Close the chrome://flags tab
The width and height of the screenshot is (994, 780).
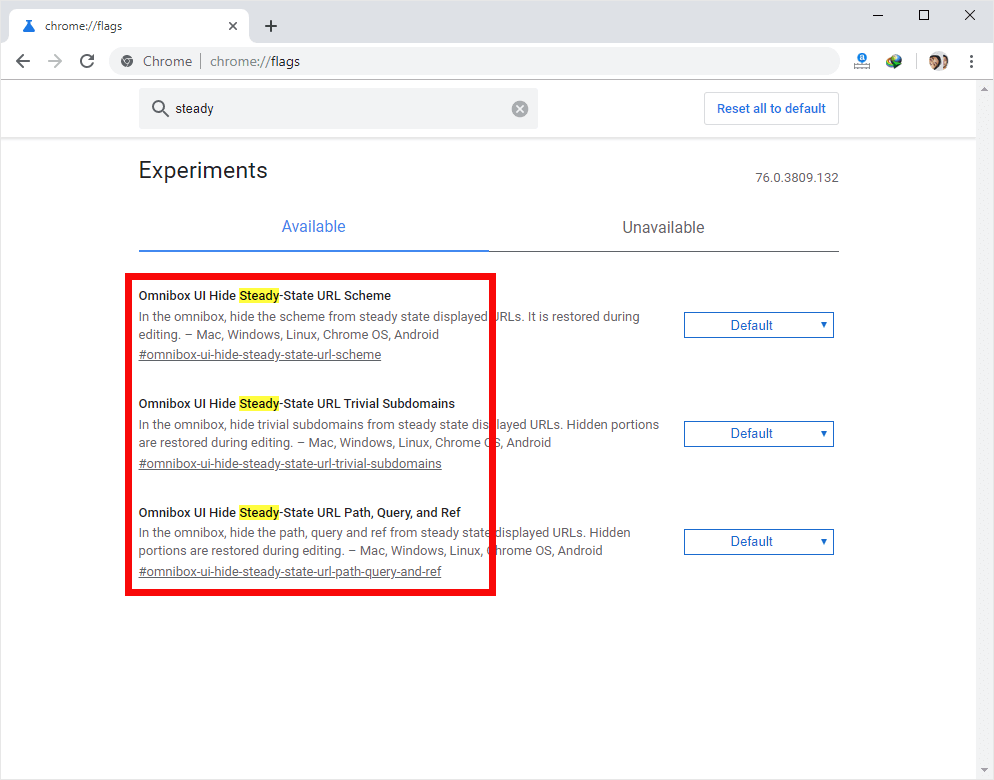(x=233, y=26)
